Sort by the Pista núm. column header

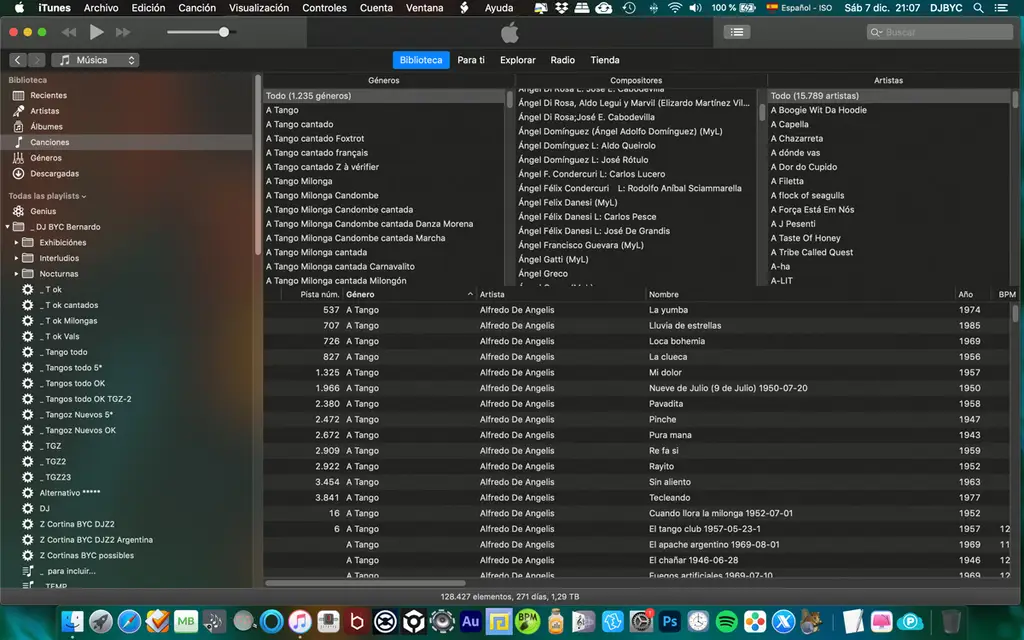click(312, 295)
